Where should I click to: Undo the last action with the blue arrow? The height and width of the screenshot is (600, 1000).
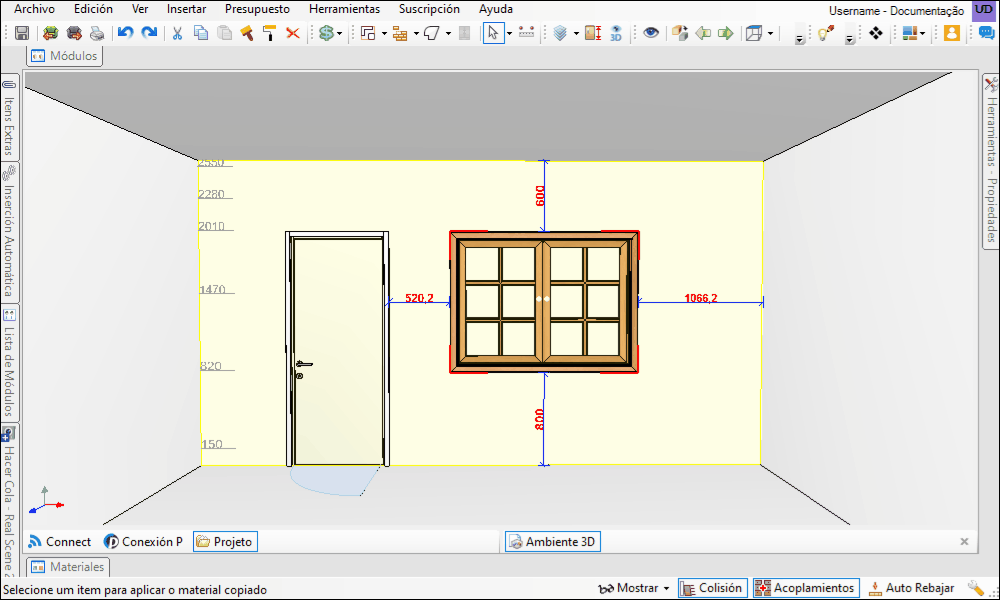point(126,33)
